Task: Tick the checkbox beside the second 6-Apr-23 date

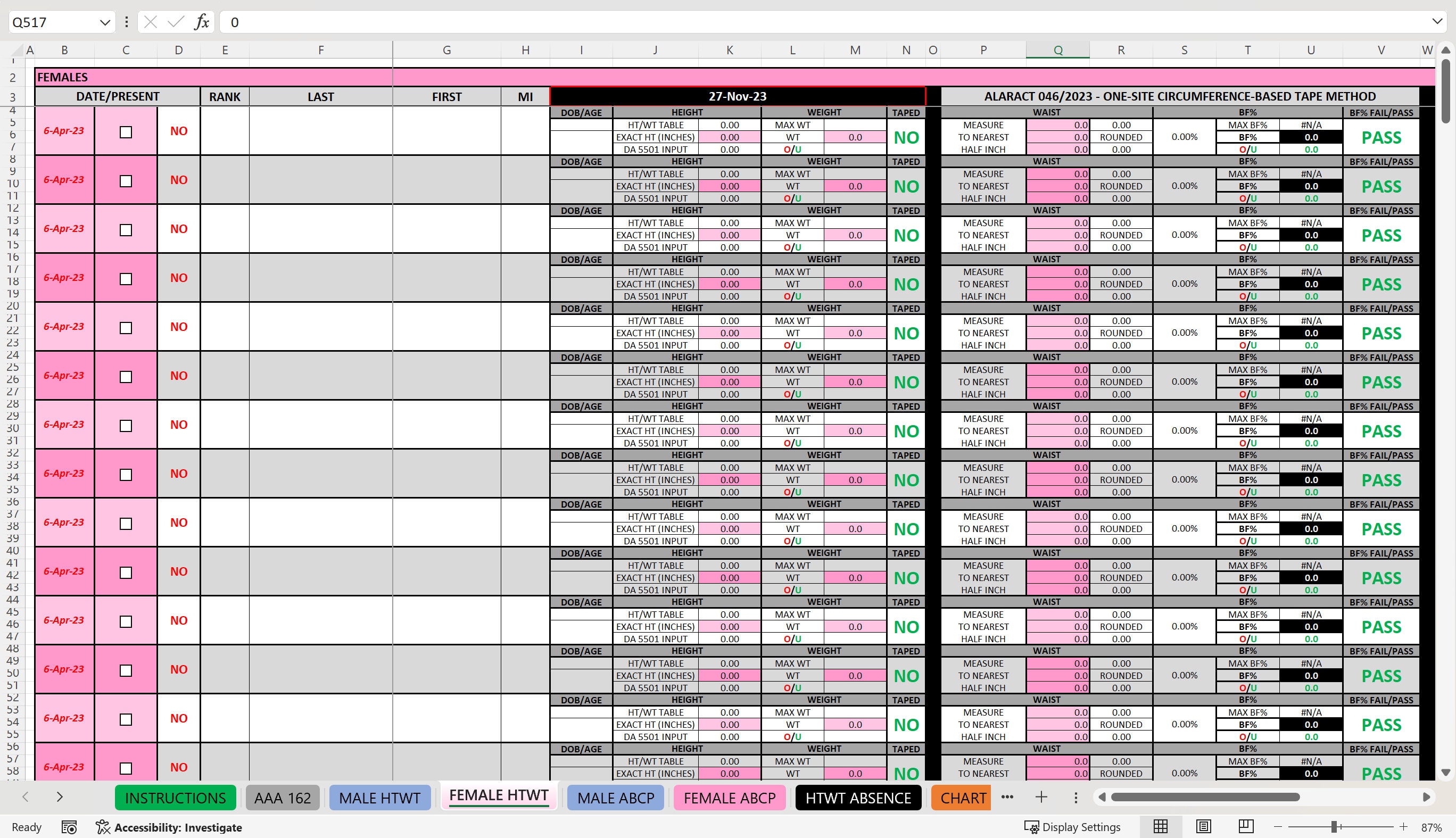Action: [x=125, y=180]
